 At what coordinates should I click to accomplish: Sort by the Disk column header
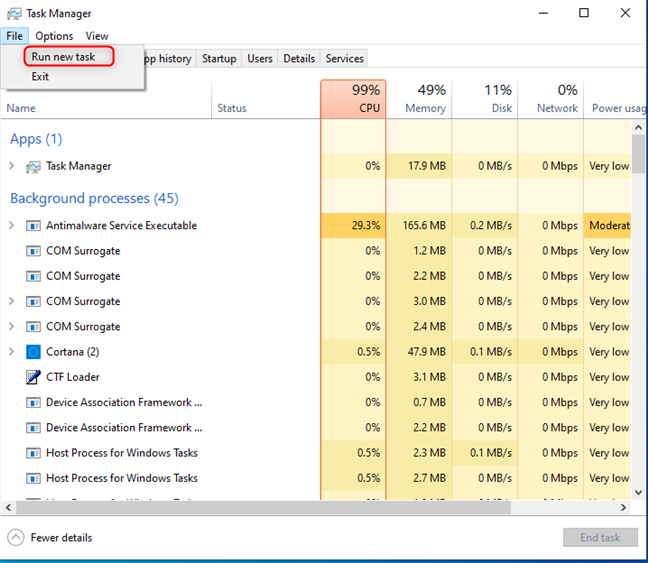(485, 99)
